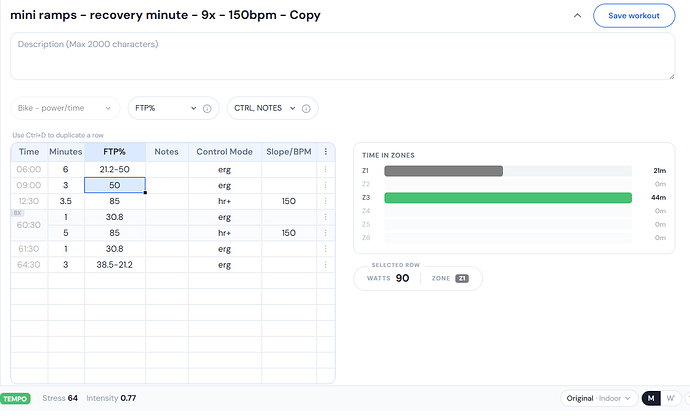Show info for the FTP% selector
690x416 pixels.
[x=207, y=109]
